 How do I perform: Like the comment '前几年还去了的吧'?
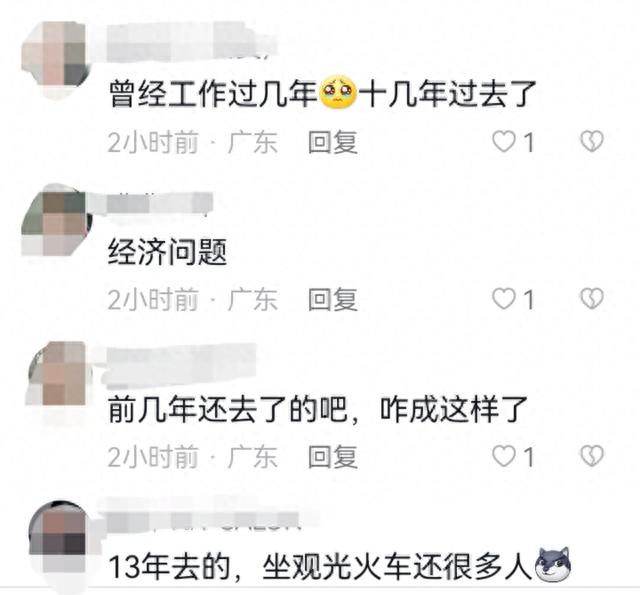[x=503, y=456]
